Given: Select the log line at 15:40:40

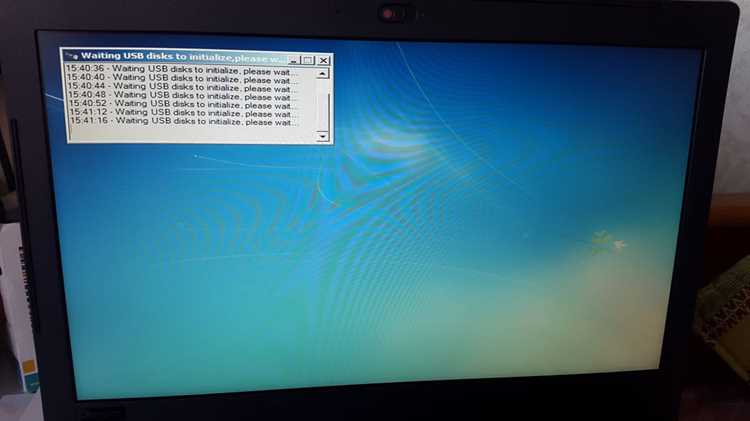Looking at the screenshot, I should [x=181, y=78].
